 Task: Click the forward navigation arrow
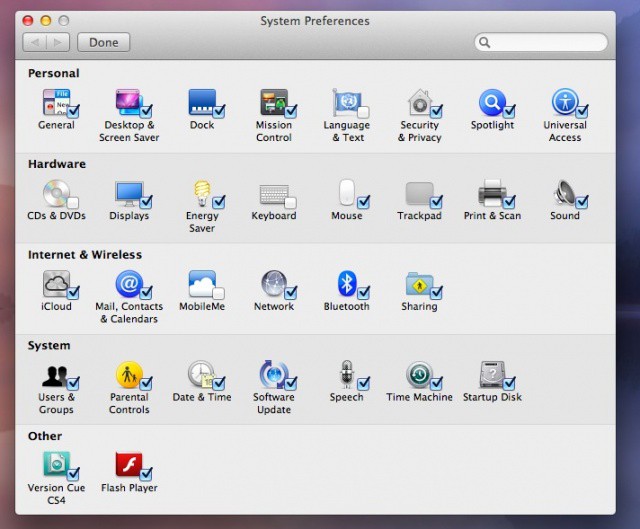pyautogui.click(x=58, y=42)
